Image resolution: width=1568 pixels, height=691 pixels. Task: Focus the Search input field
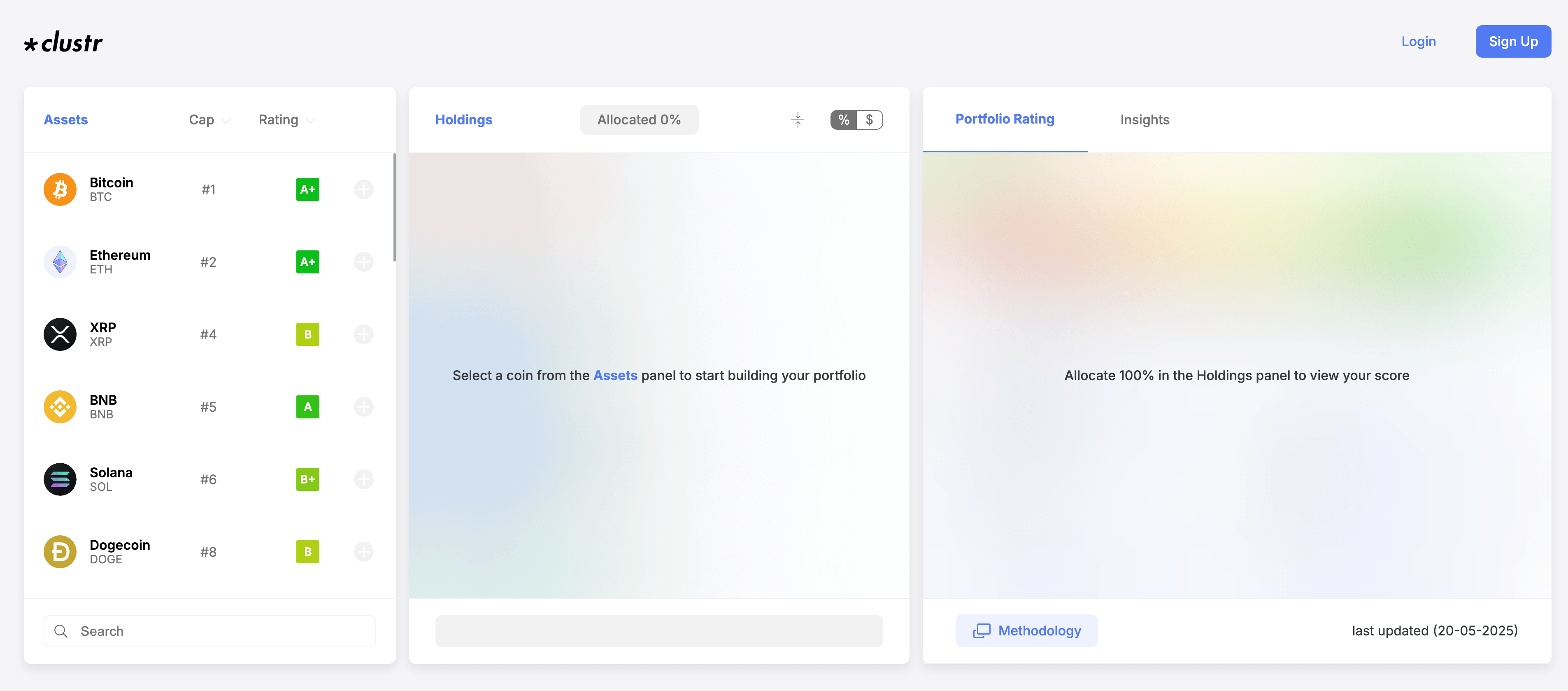(209, 631)
